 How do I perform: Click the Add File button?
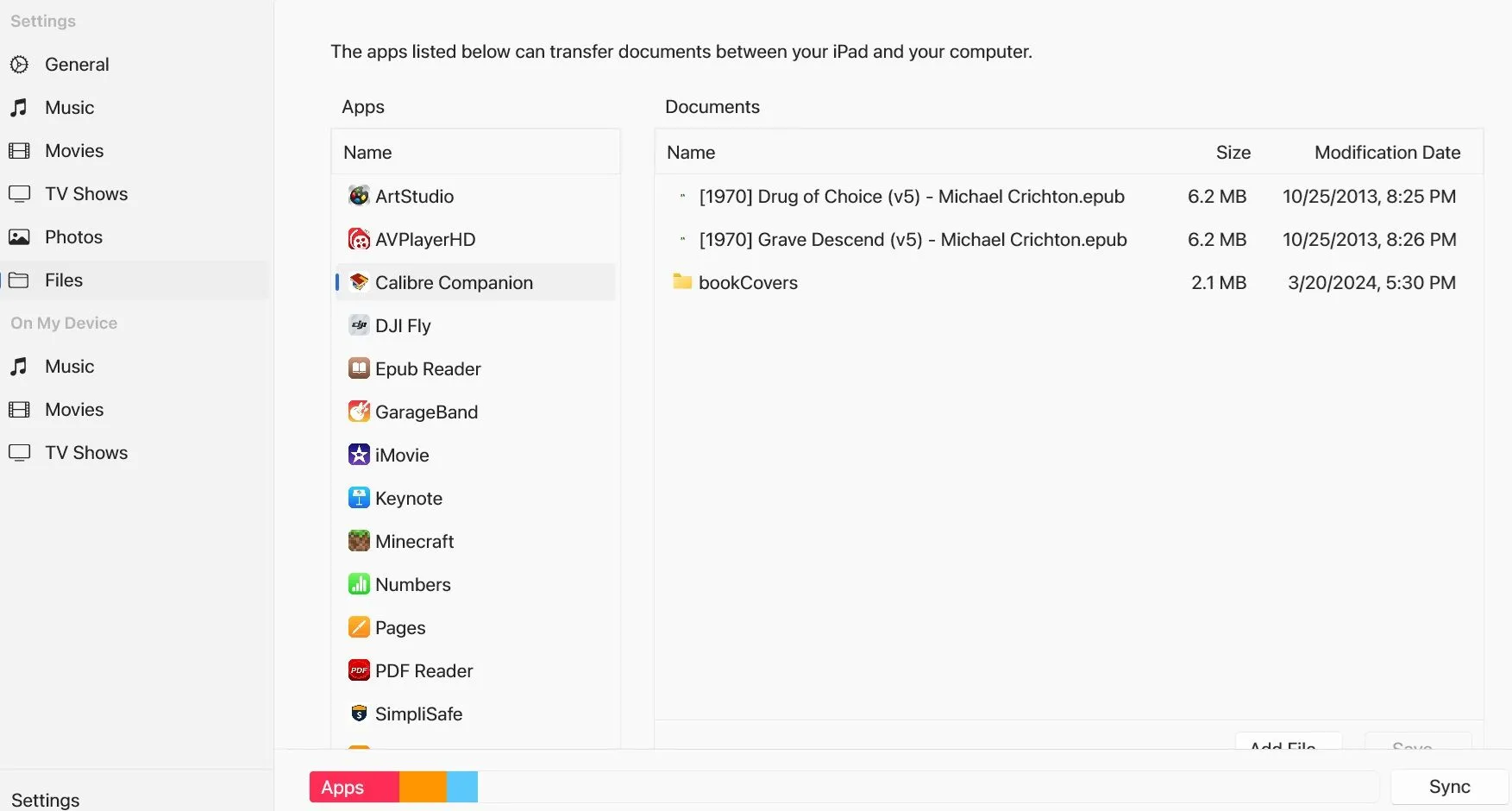coord(1287,743)
